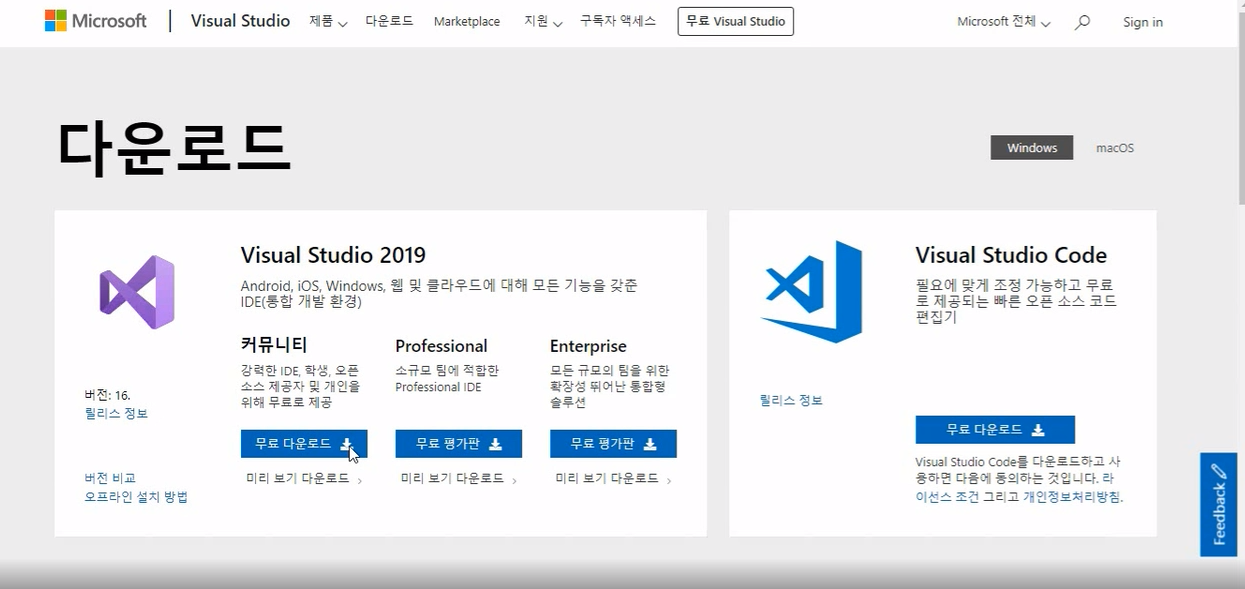Select the Windows platform toggle
Viewport: 1245px width, 589px height.
pyautogui.click(x=1031, y=147)
